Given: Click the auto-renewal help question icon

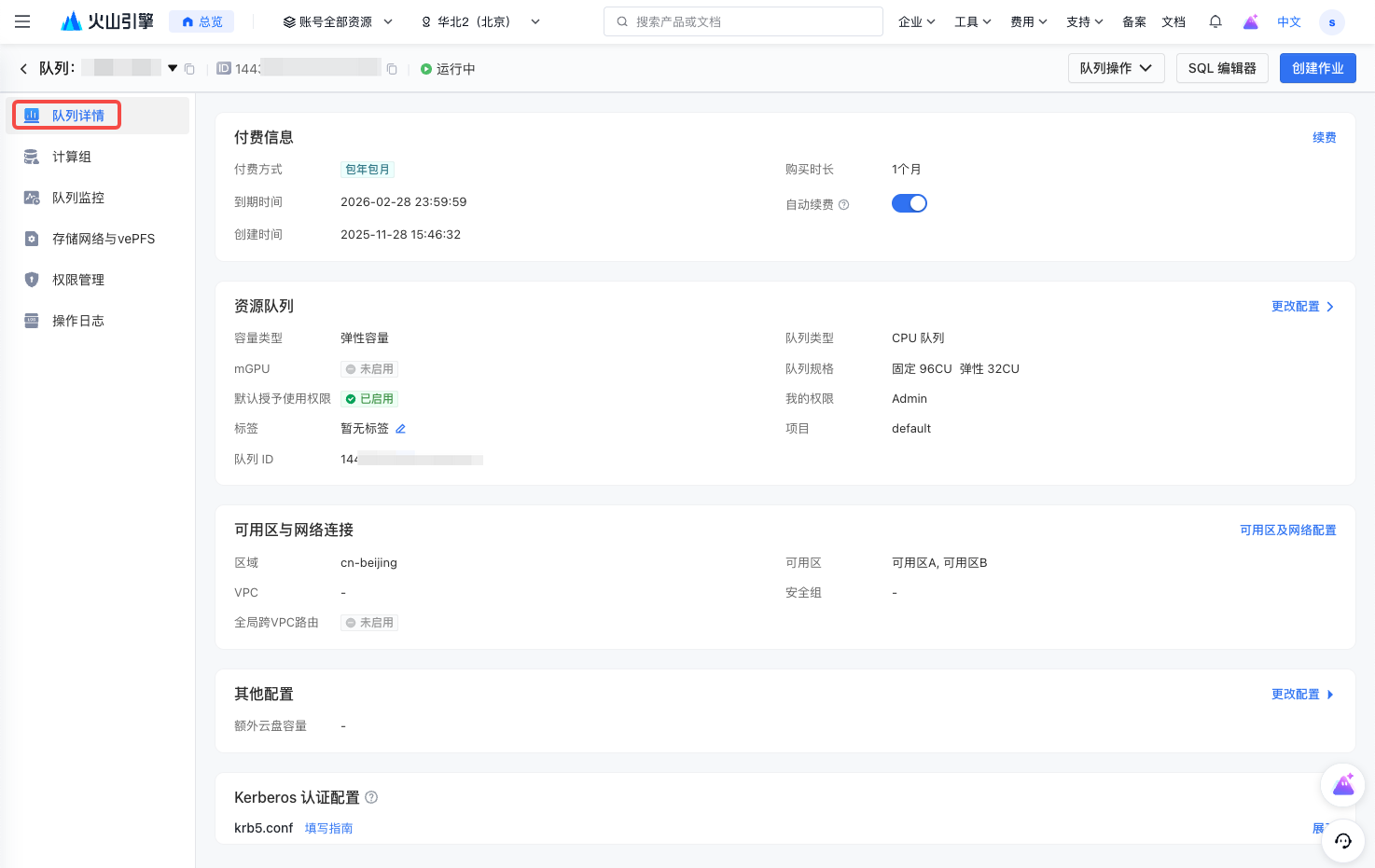Looking at the screenshot, I should (x=843, y=205).
